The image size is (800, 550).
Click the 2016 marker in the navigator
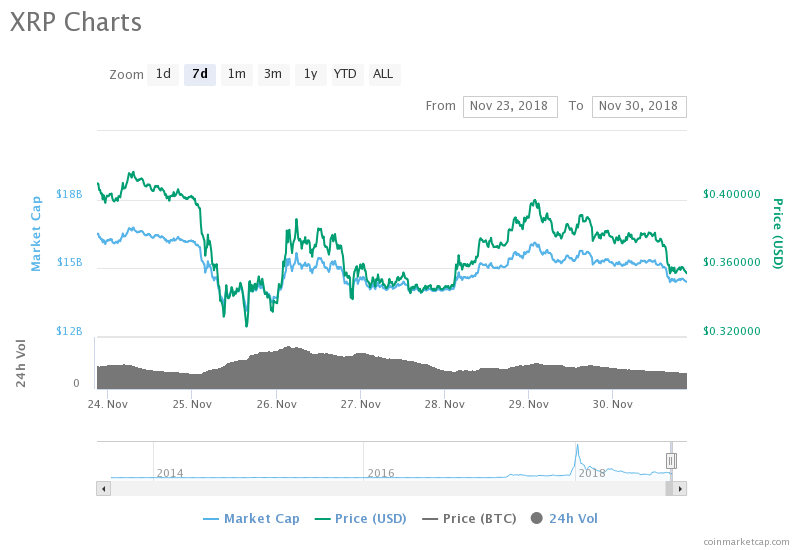(x=381, y=473)
